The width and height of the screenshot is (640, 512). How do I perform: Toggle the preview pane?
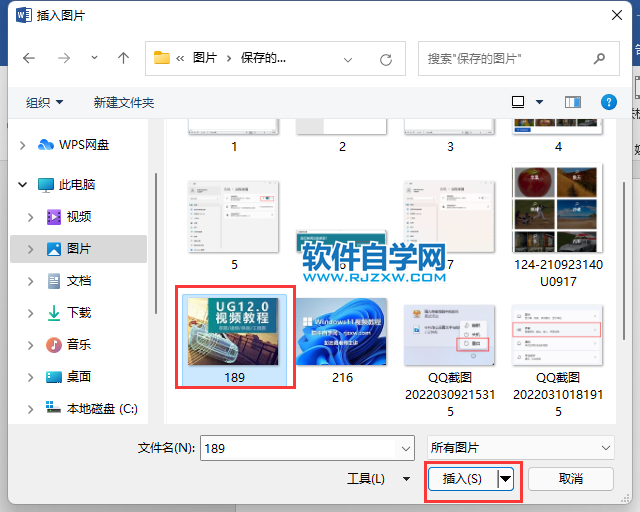(x=573, y=102)
